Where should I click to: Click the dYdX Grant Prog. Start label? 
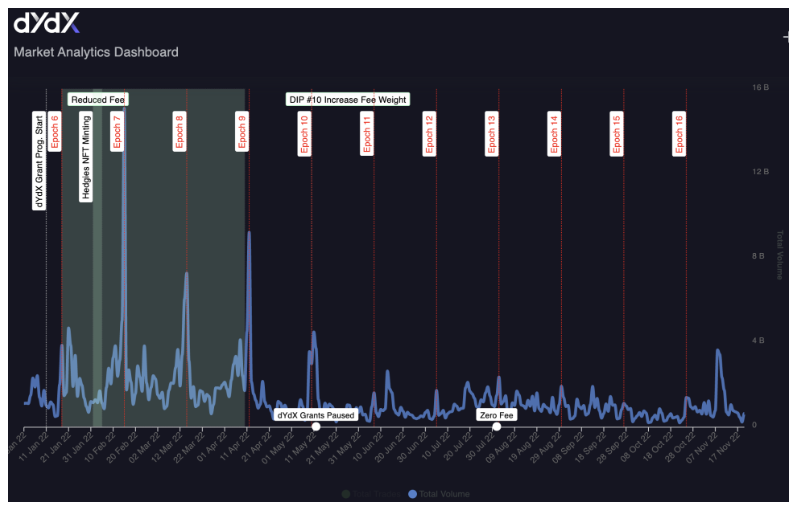point(39,161)
